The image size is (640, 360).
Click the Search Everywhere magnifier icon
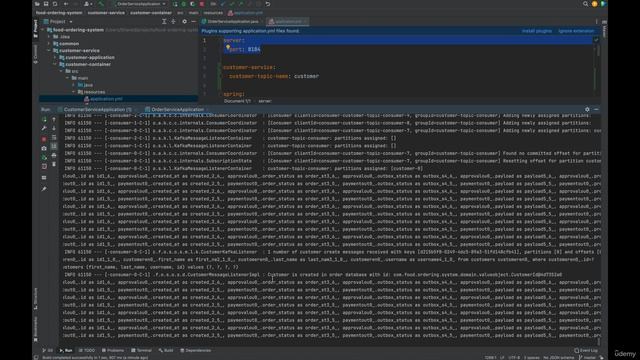pos(585,4)
